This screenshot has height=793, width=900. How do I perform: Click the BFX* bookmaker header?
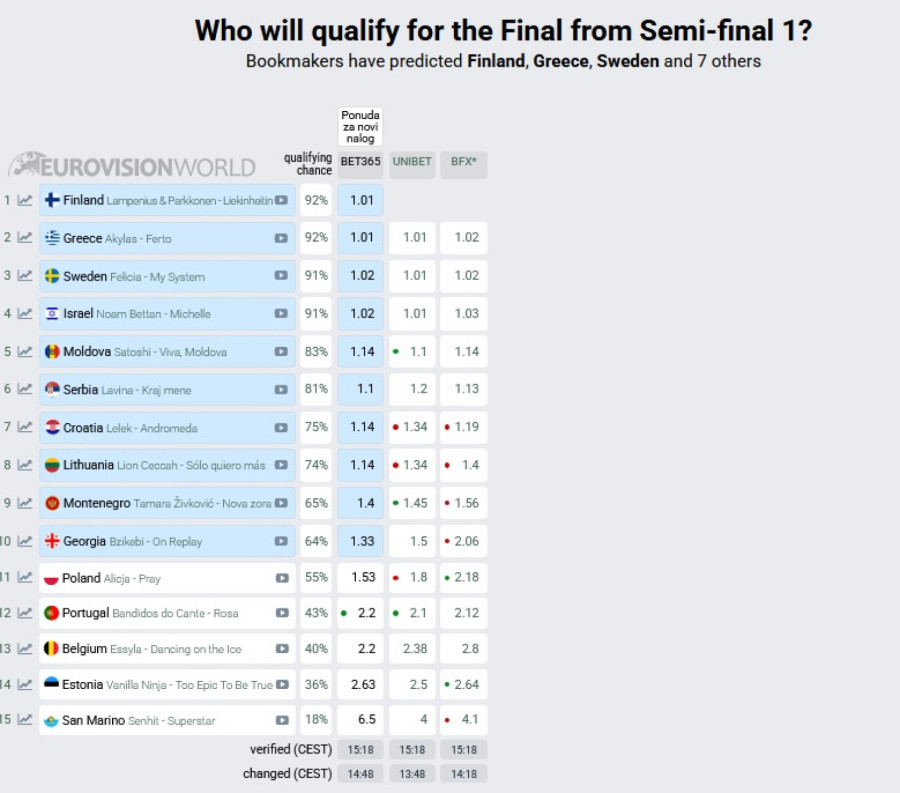tap(463, 161)
